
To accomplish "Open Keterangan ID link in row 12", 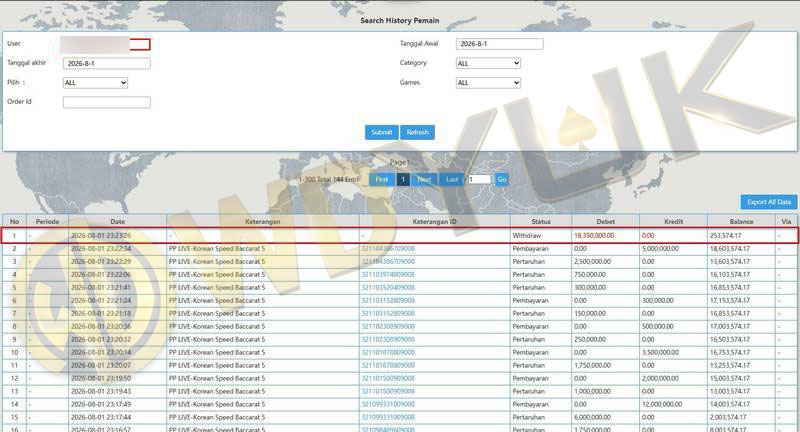I will point(388,378).
